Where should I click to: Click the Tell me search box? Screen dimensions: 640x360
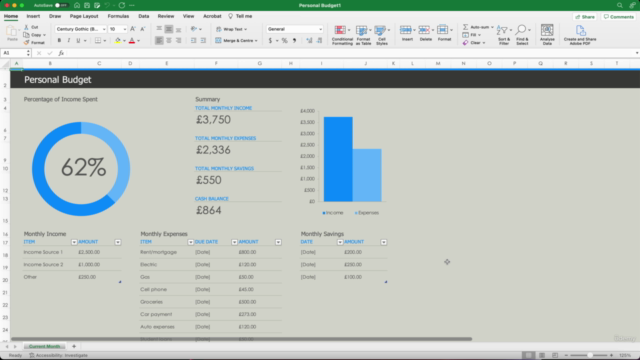click(240, 16)
